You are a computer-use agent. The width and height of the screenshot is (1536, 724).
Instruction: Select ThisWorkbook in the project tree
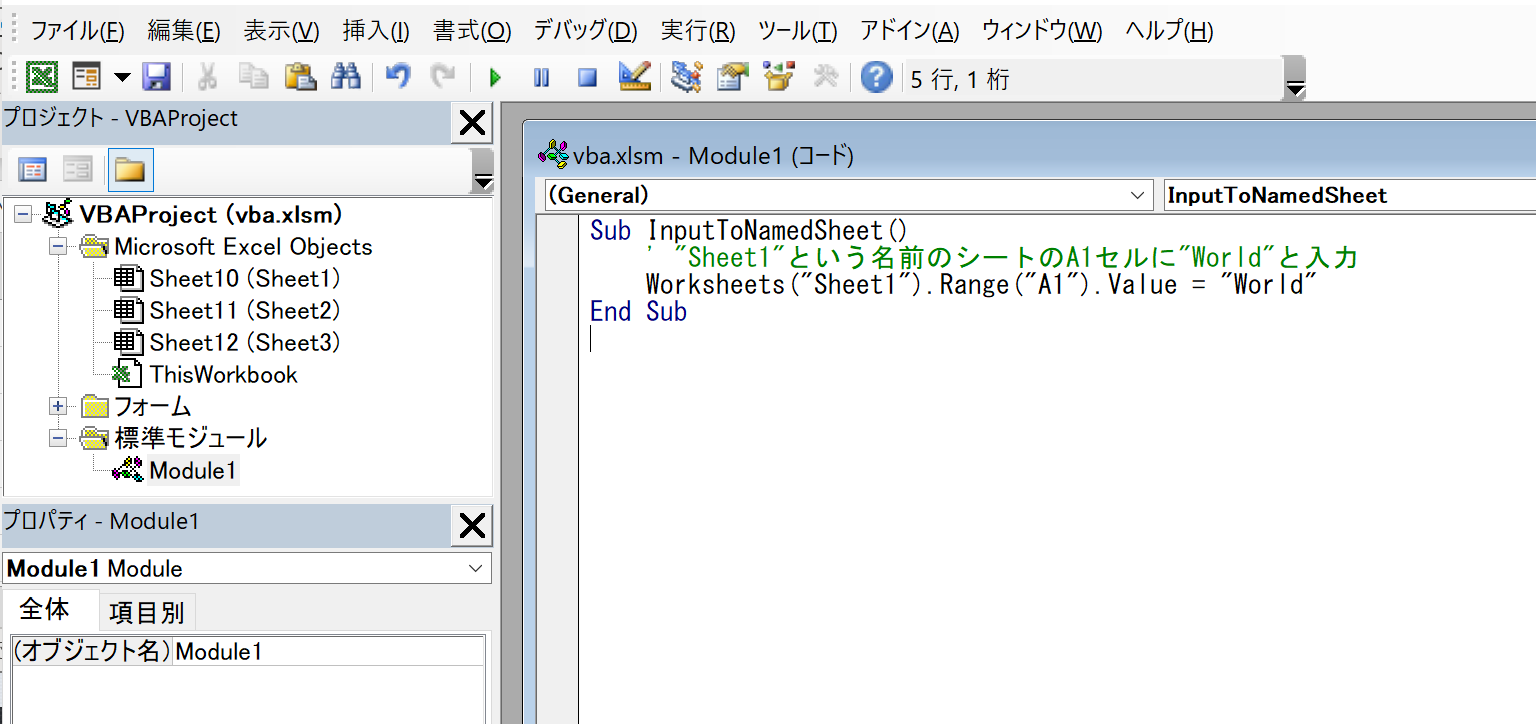coord(222,374)
